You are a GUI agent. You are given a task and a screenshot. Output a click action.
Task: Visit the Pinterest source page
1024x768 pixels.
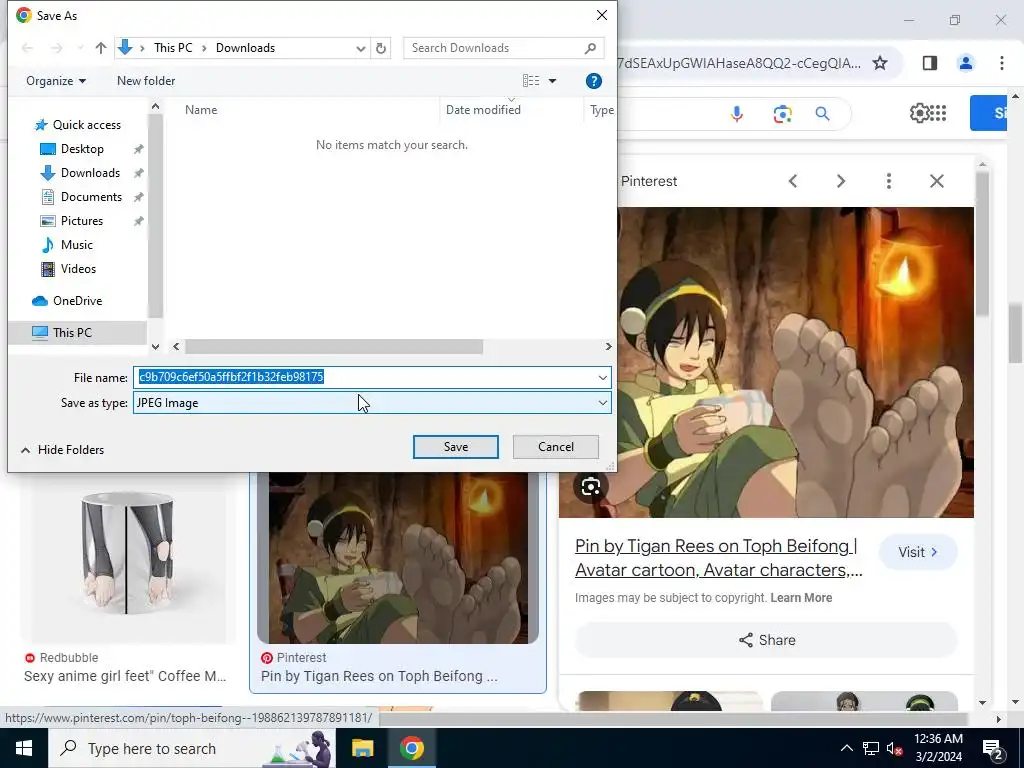click(918, 552)
